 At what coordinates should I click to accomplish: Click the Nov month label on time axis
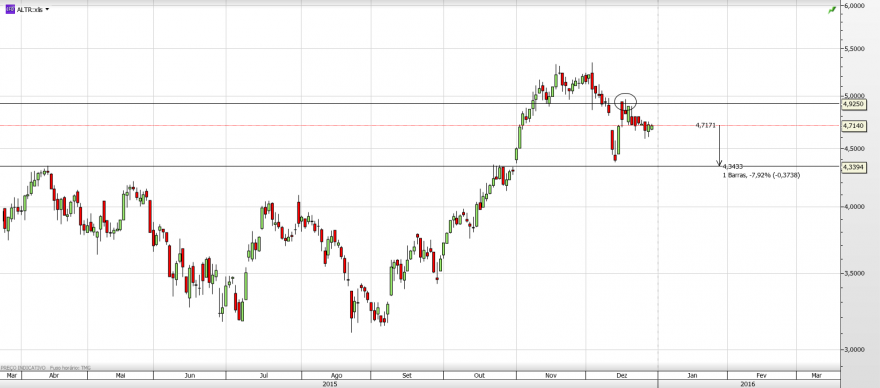click(551, 375)
